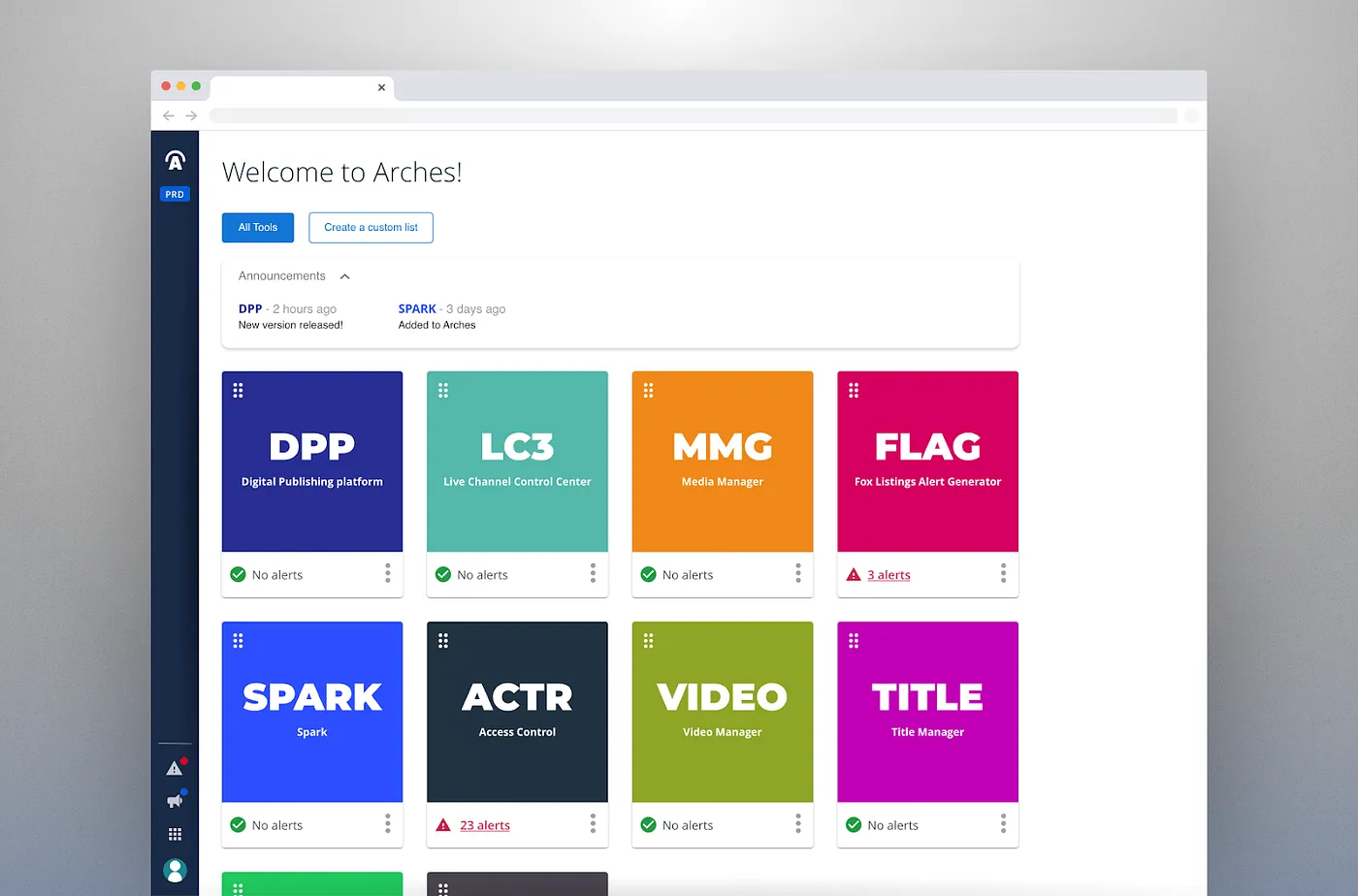Open the apps grid icon in sidebar
The image size is (1358, 896).
tap(175, 834)
